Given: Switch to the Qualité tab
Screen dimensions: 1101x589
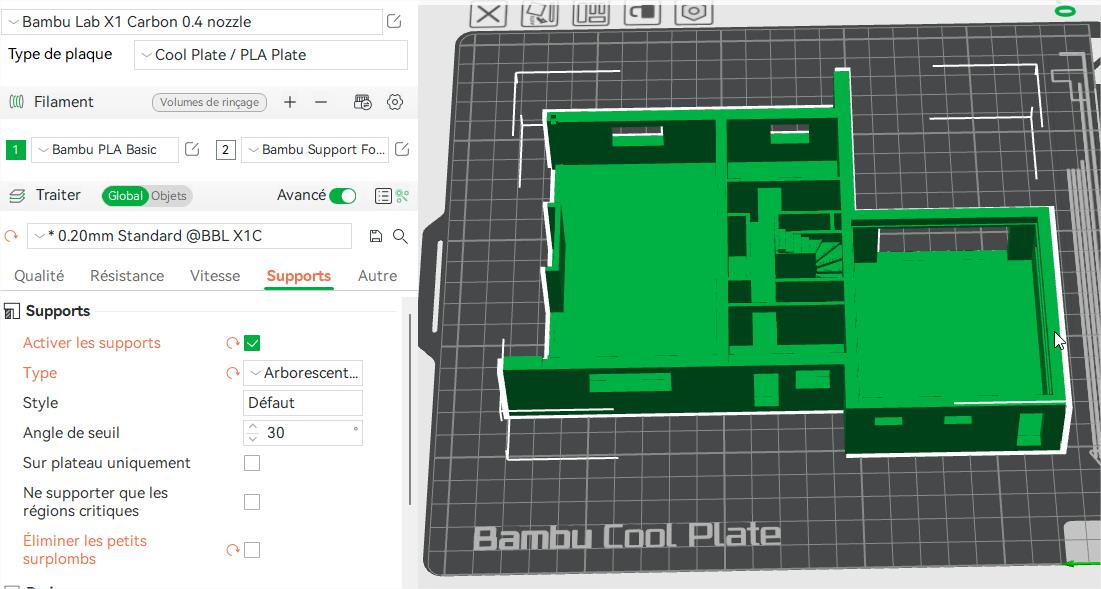Looking at the screenshot, I should click(39, 276).
